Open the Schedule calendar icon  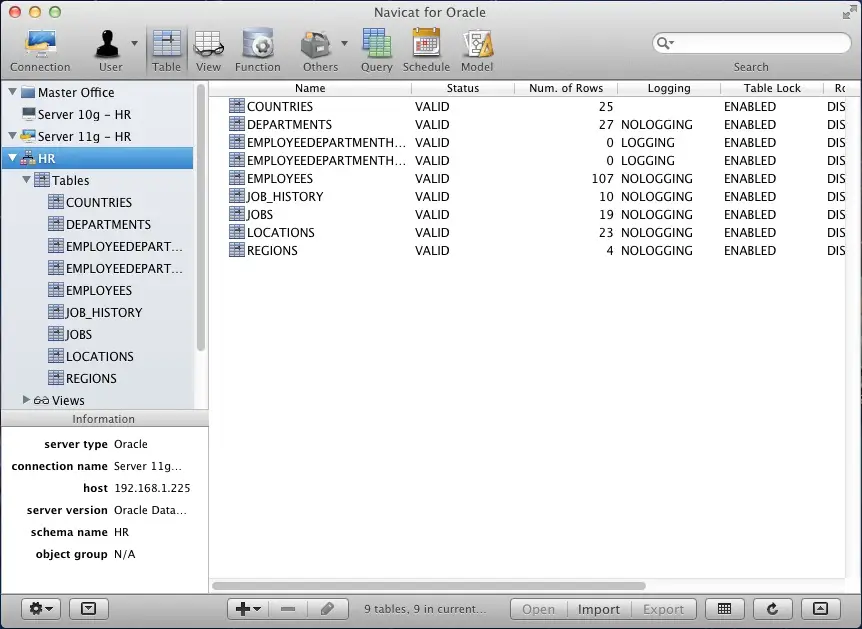[426, 51]
